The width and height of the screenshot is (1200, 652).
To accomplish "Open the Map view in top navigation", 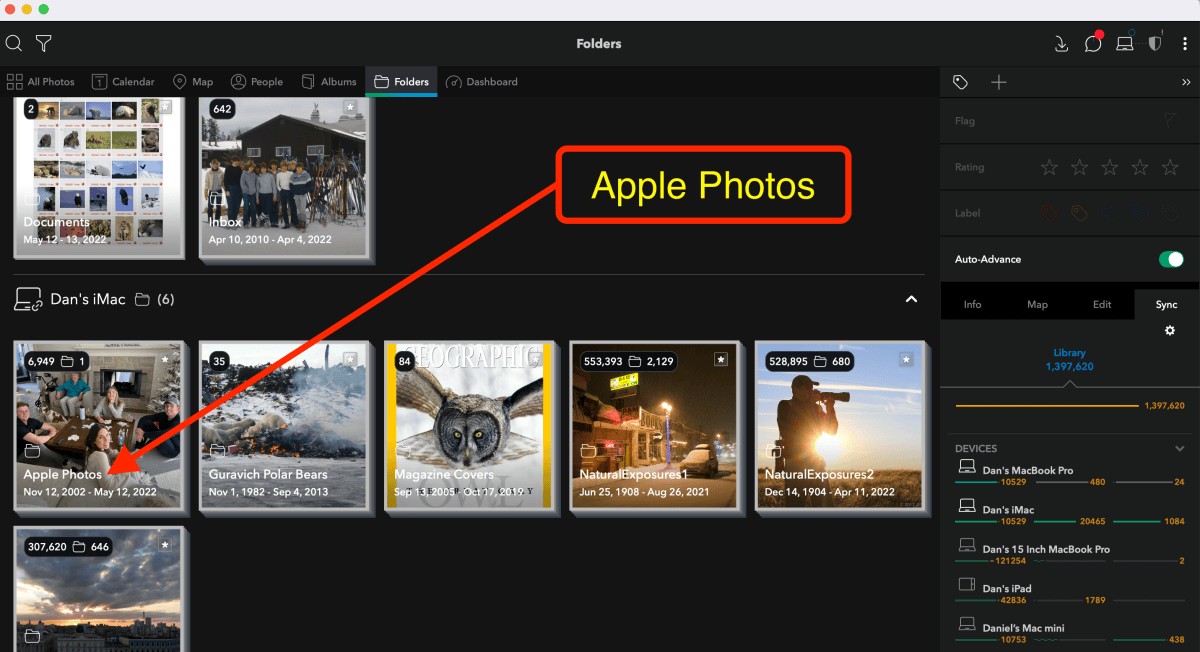I will [x=193, y=82].
